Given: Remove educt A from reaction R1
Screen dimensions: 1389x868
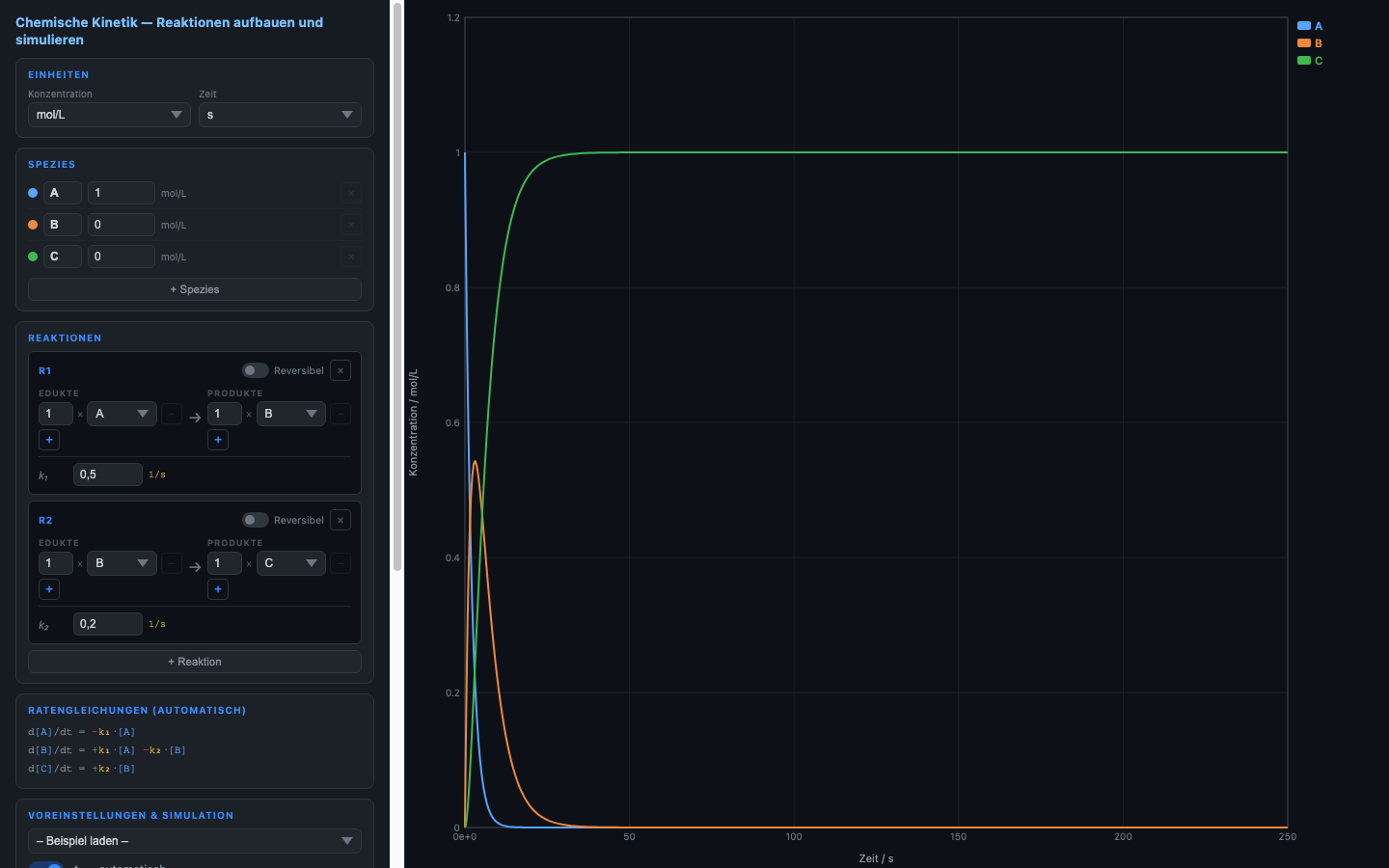Looking at the screenshot, I should pos(172,414).
